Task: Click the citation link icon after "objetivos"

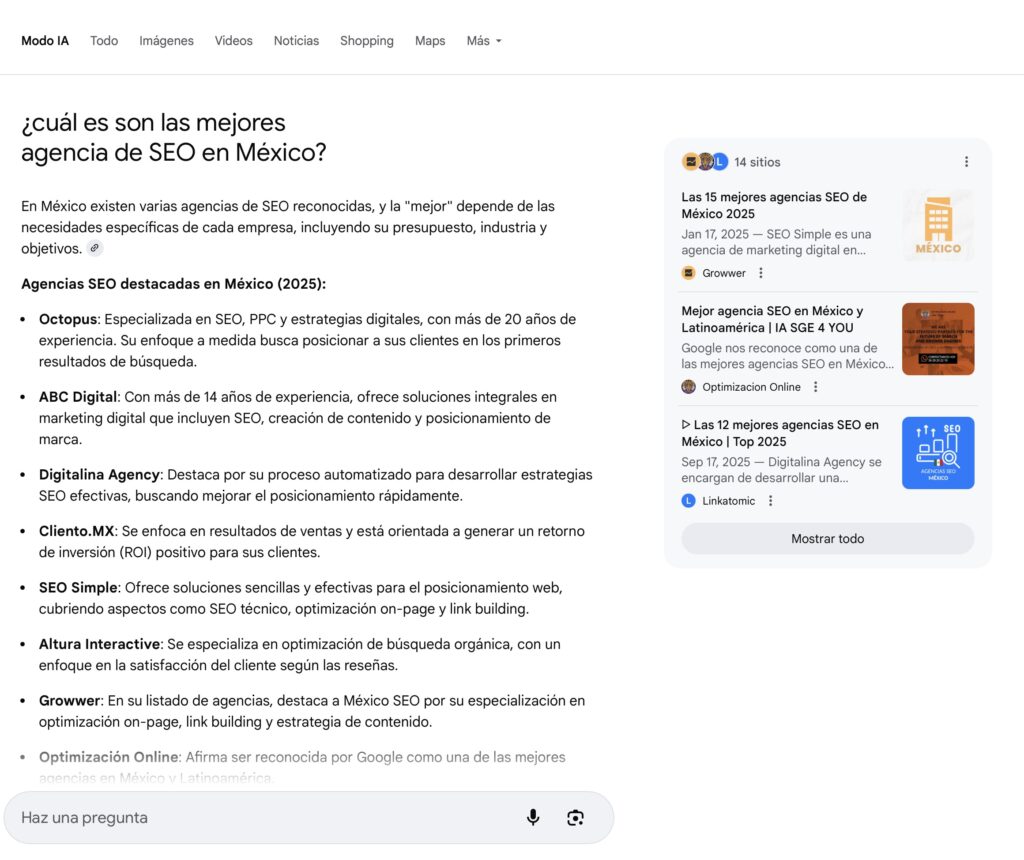Action: coord(94,247)
